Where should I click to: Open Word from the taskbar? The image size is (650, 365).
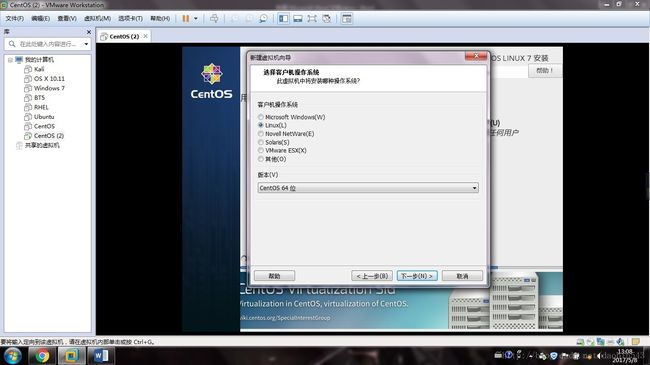[x=101, y=356]
